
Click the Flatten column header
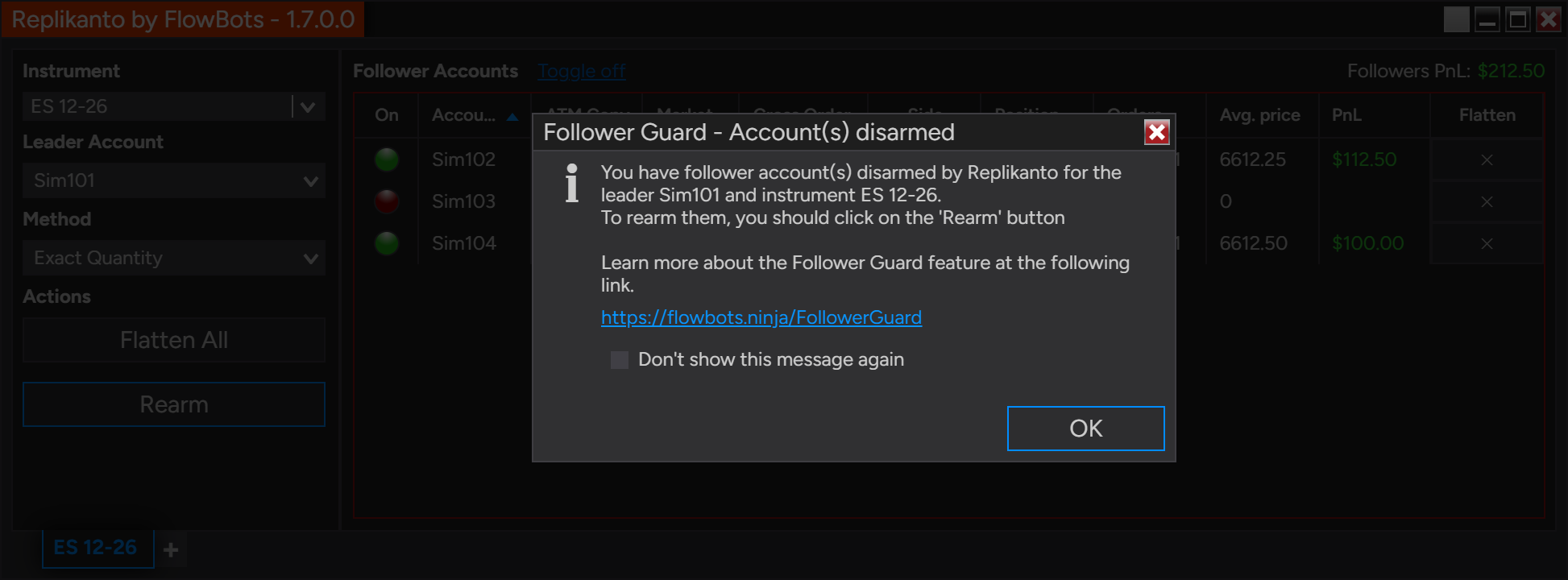click(x=1487, y=115)
